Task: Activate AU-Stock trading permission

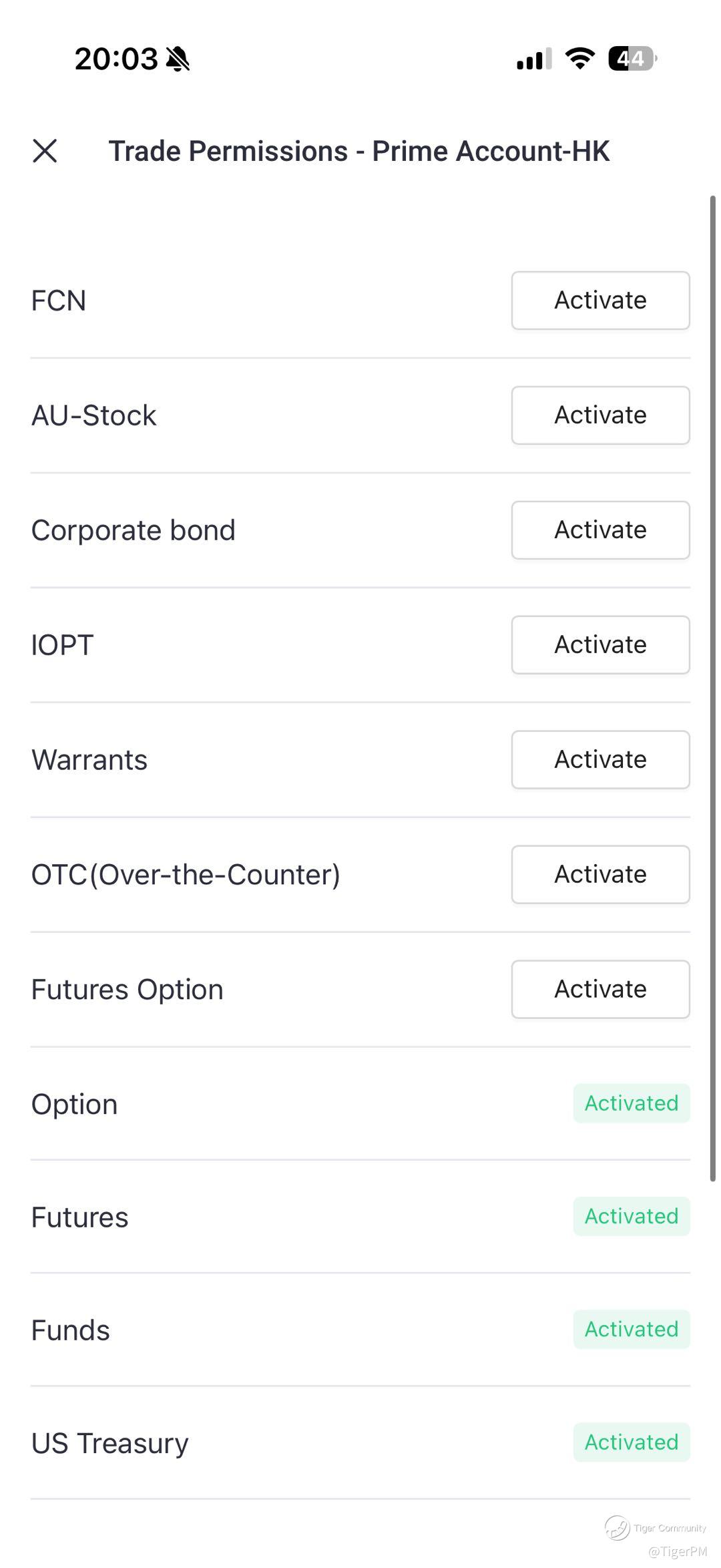Action: 599,415
